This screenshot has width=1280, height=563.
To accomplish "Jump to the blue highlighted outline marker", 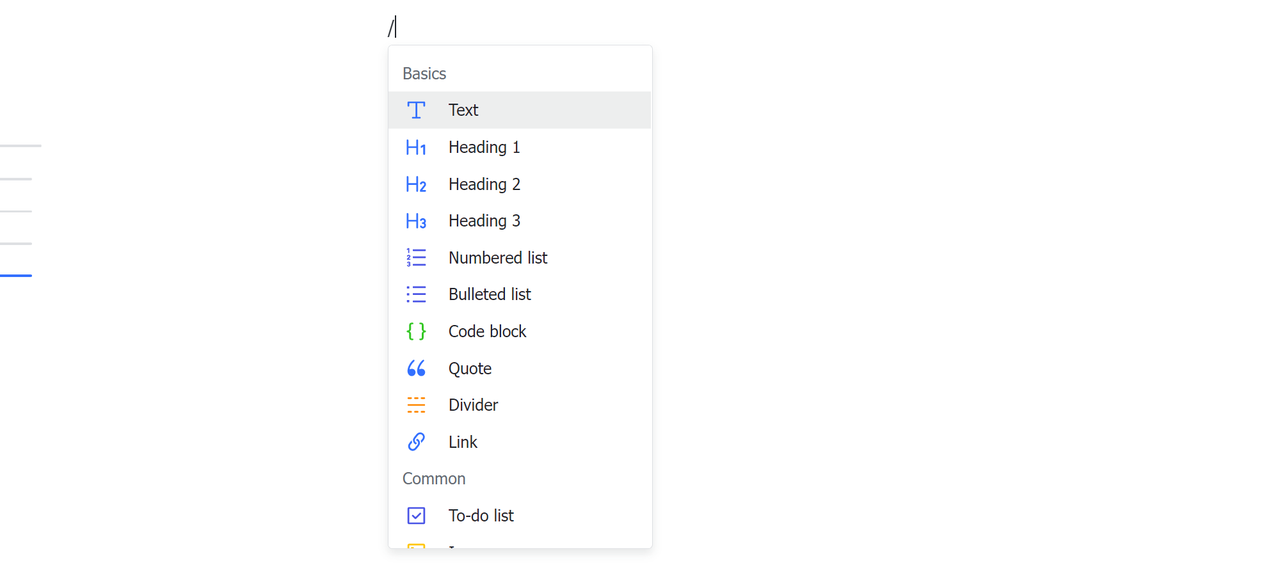I will point(16,275).
